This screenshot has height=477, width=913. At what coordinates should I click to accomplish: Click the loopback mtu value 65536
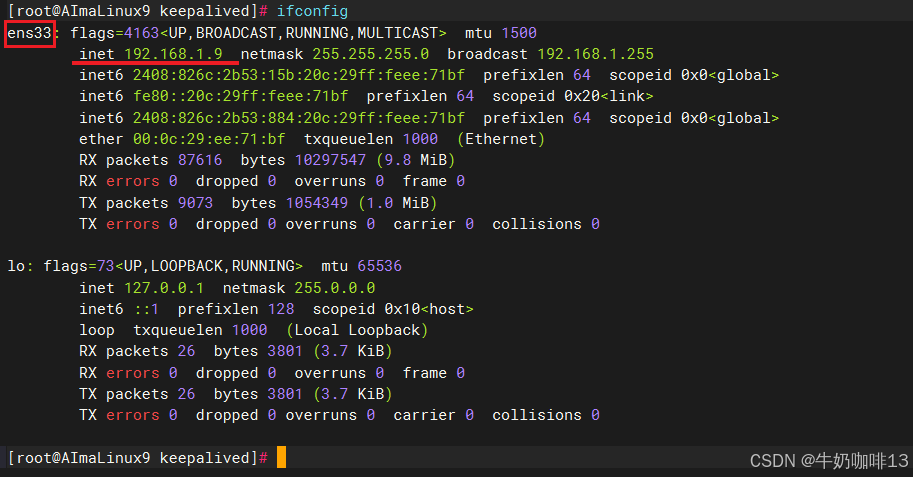pyautogui.click(x=380, y=266)
